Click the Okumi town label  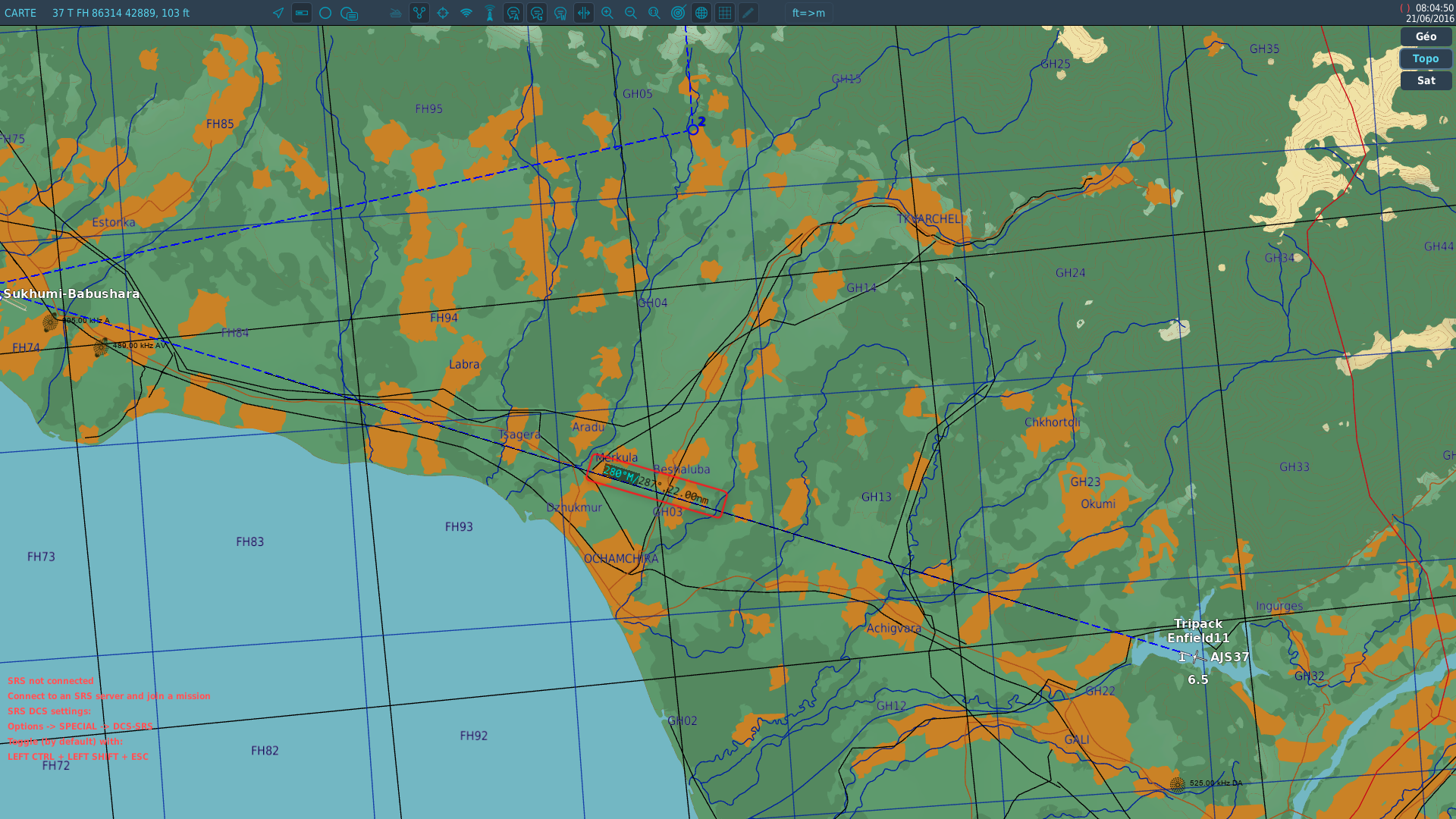tap(1098, 504)
